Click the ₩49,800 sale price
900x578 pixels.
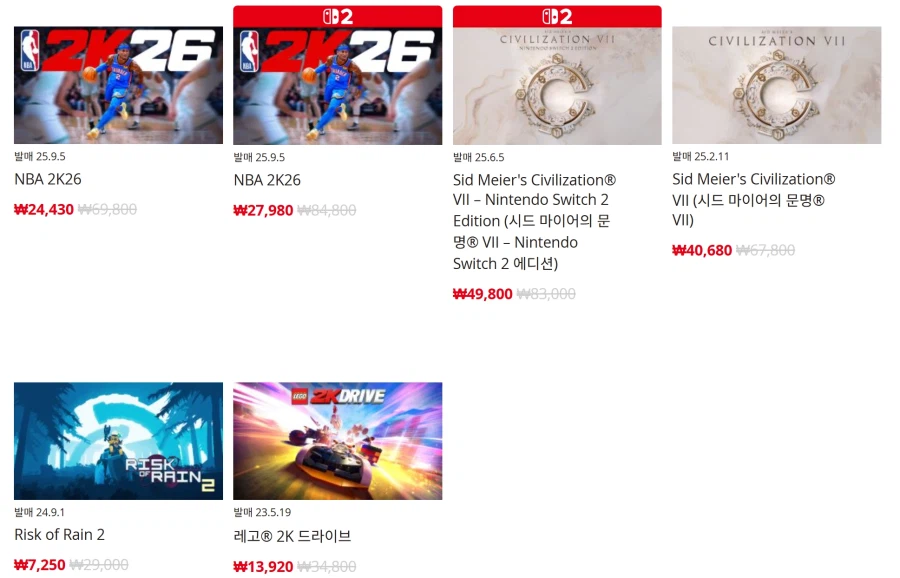click(482, 294)
